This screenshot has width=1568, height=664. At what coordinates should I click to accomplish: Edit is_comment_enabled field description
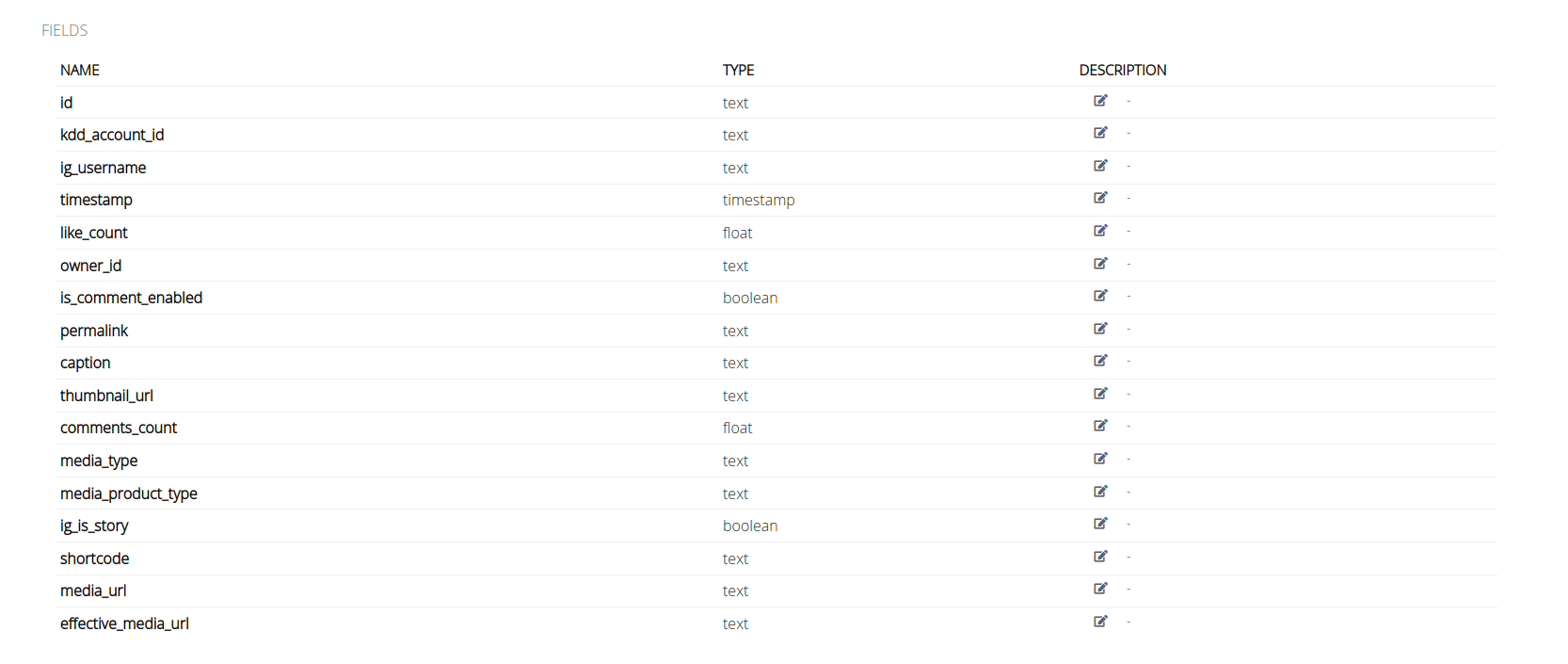1100,296
